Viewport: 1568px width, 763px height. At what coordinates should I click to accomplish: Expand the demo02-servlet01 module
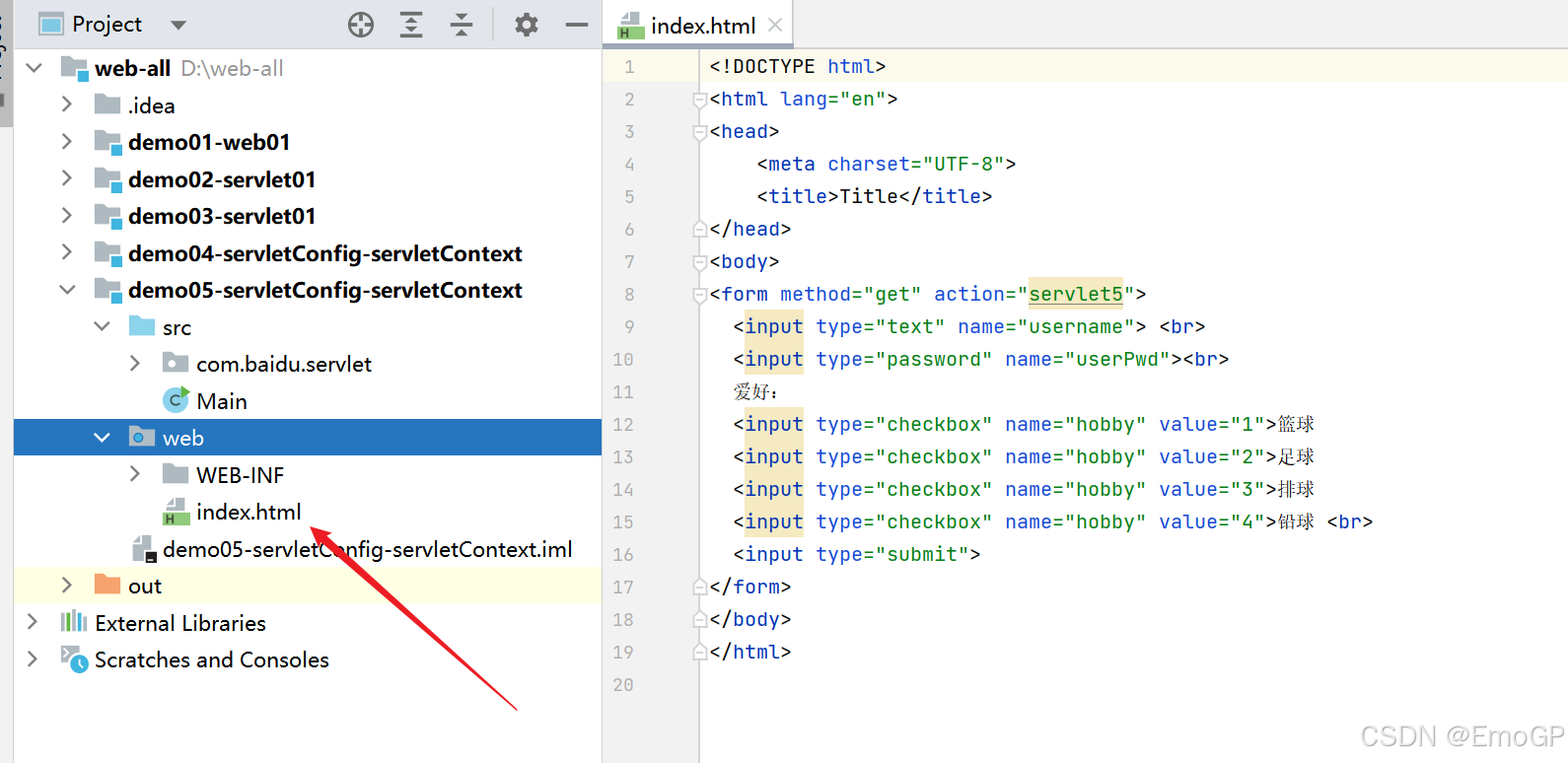point(67,178)
